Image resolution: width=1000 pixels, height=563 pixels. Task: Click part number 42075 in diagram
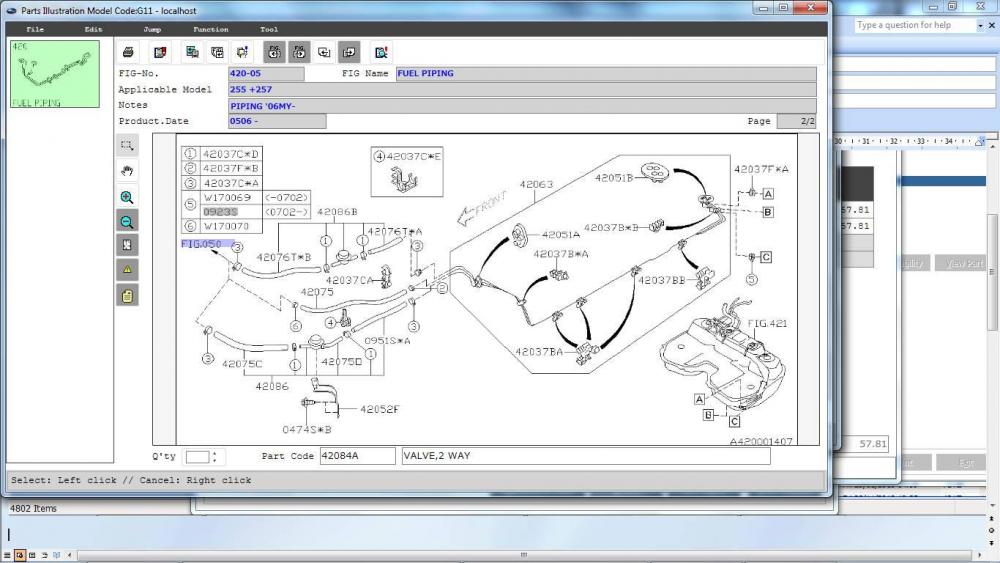317,291
